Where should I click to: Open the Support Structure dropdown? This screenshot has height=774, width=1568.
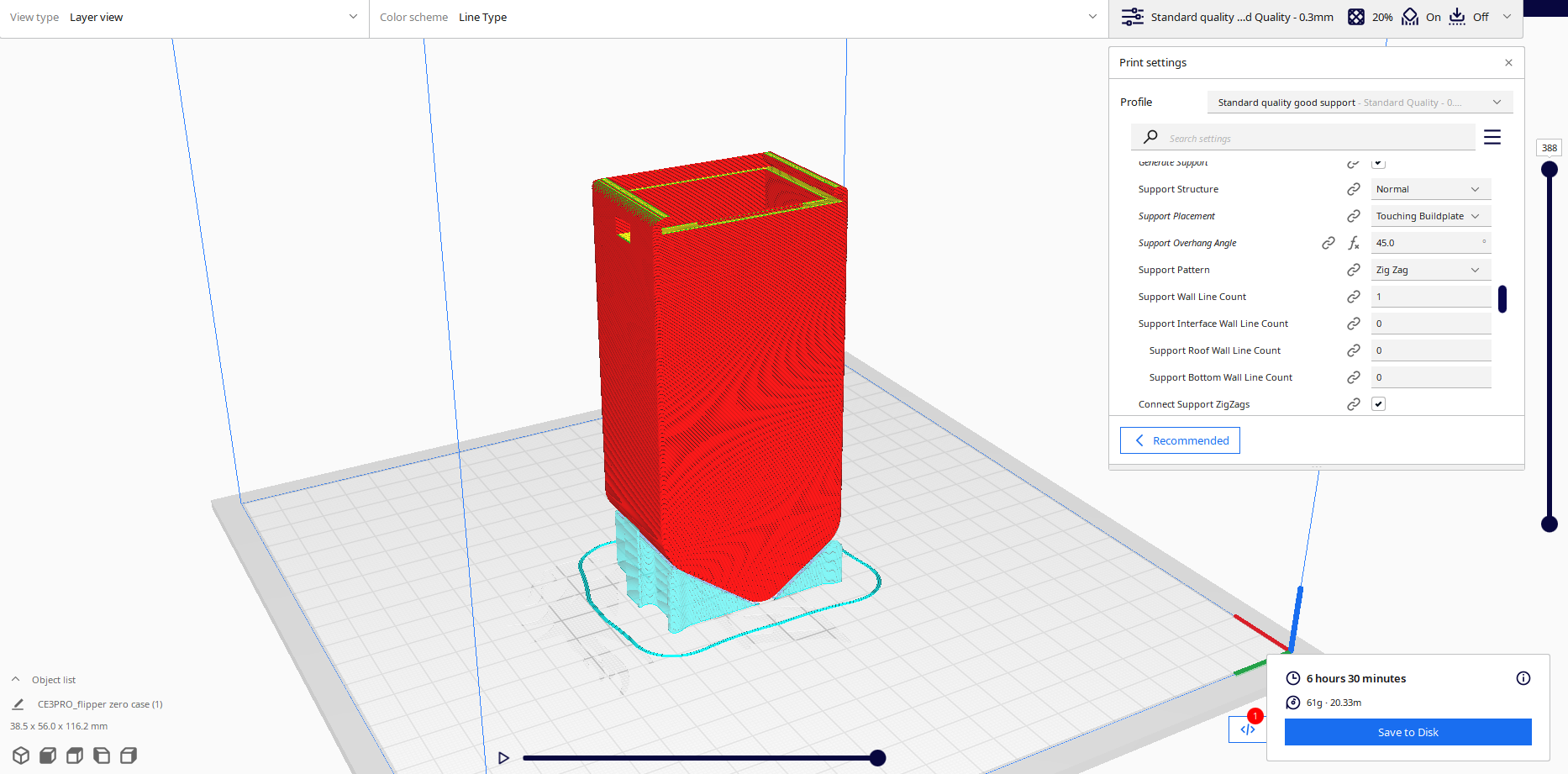[x=1430, y=188]
